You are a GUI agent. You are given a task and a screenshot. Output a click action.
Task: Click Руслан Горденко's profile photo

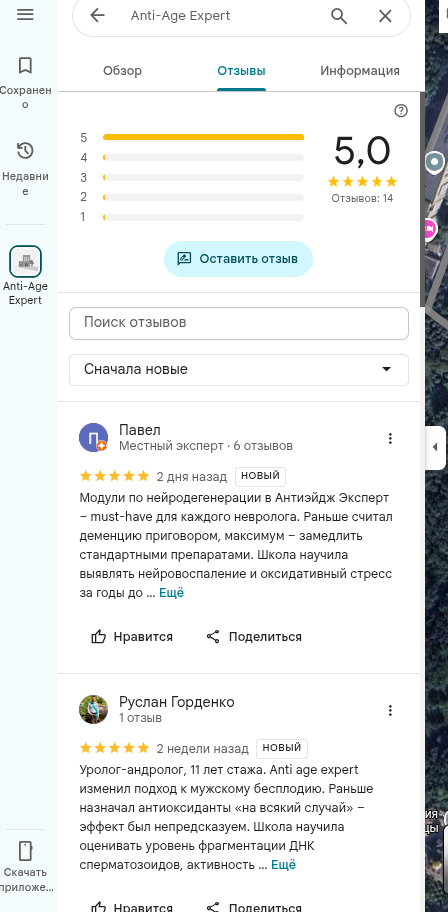click(x=93, y=709)
